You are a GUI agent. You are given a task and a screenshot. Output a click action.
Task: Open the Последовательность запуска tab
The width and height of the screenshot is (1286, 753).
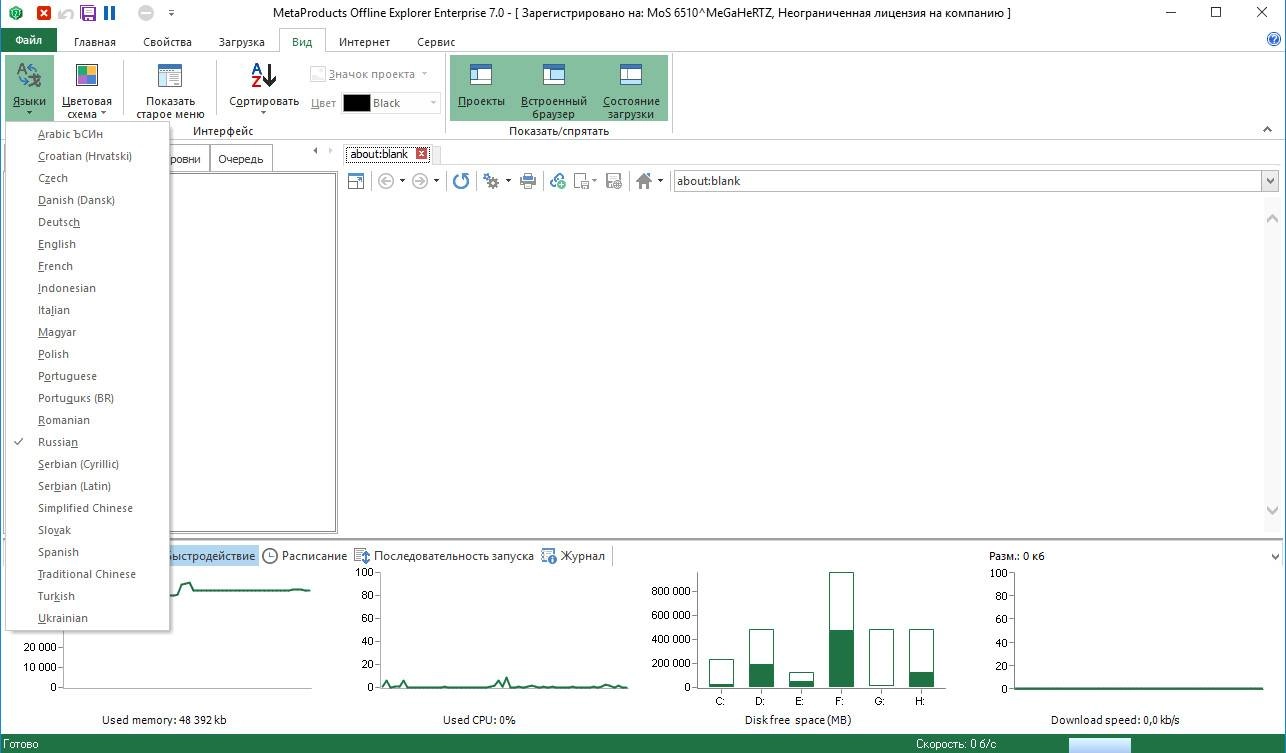tap(445, 556)
